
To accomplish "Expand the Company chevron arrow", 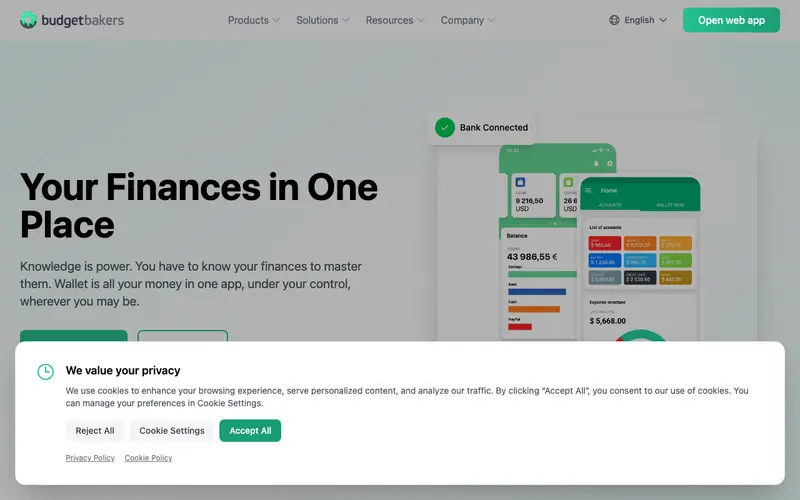I will 491,20.
